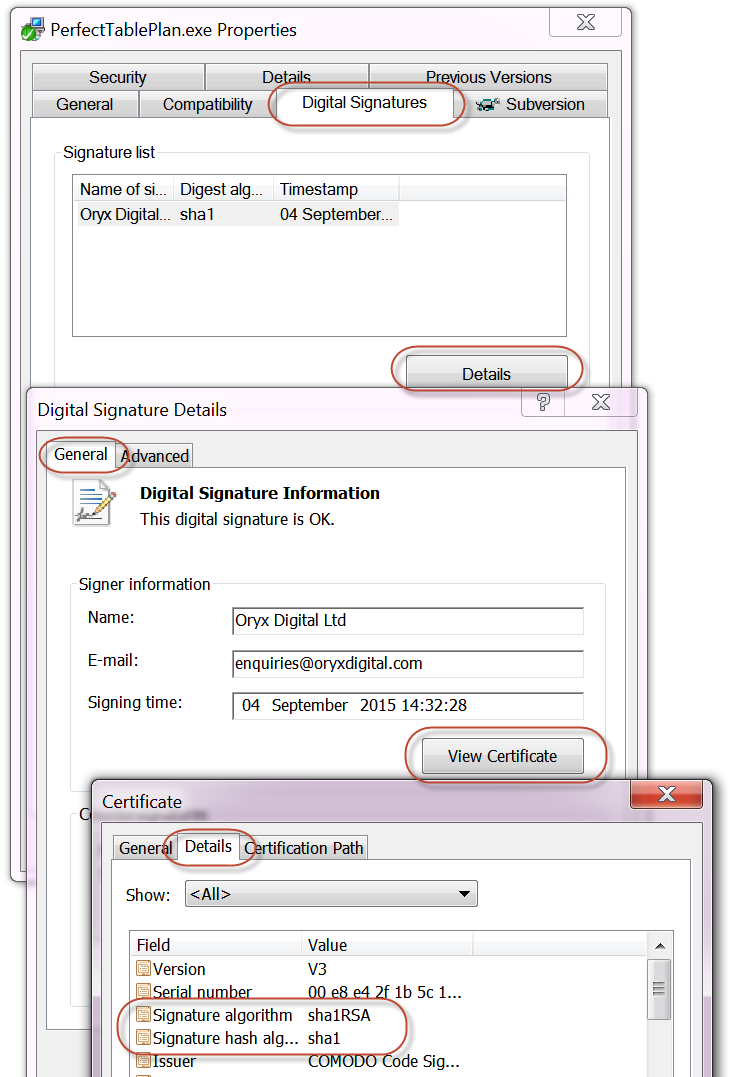Open the Security tab in Properties
Screen dimensions: 730x1077
tap(118, 77)
